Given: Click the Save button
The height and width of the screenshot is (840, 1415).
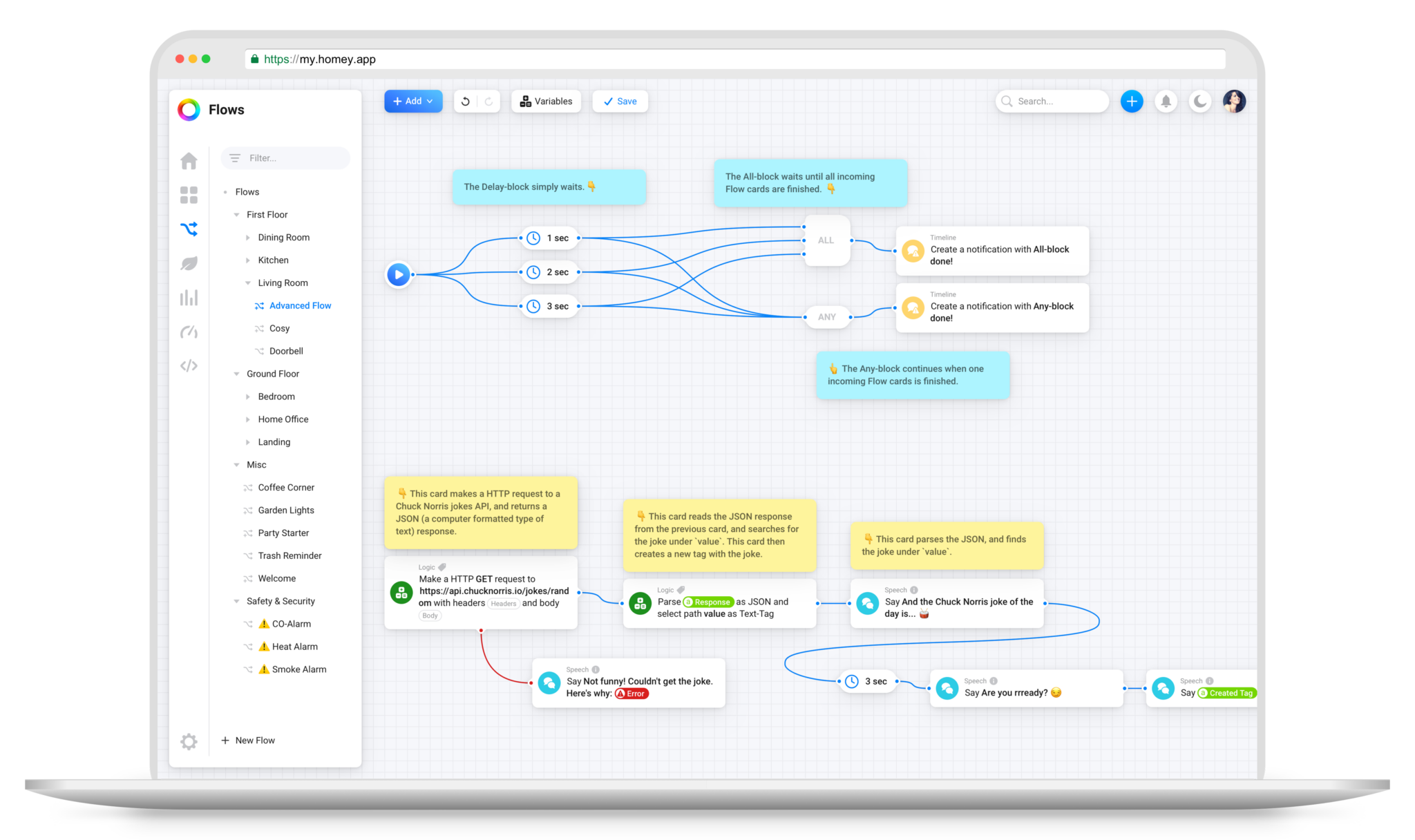Looking at the screenshot, I should tap(620, 102).
